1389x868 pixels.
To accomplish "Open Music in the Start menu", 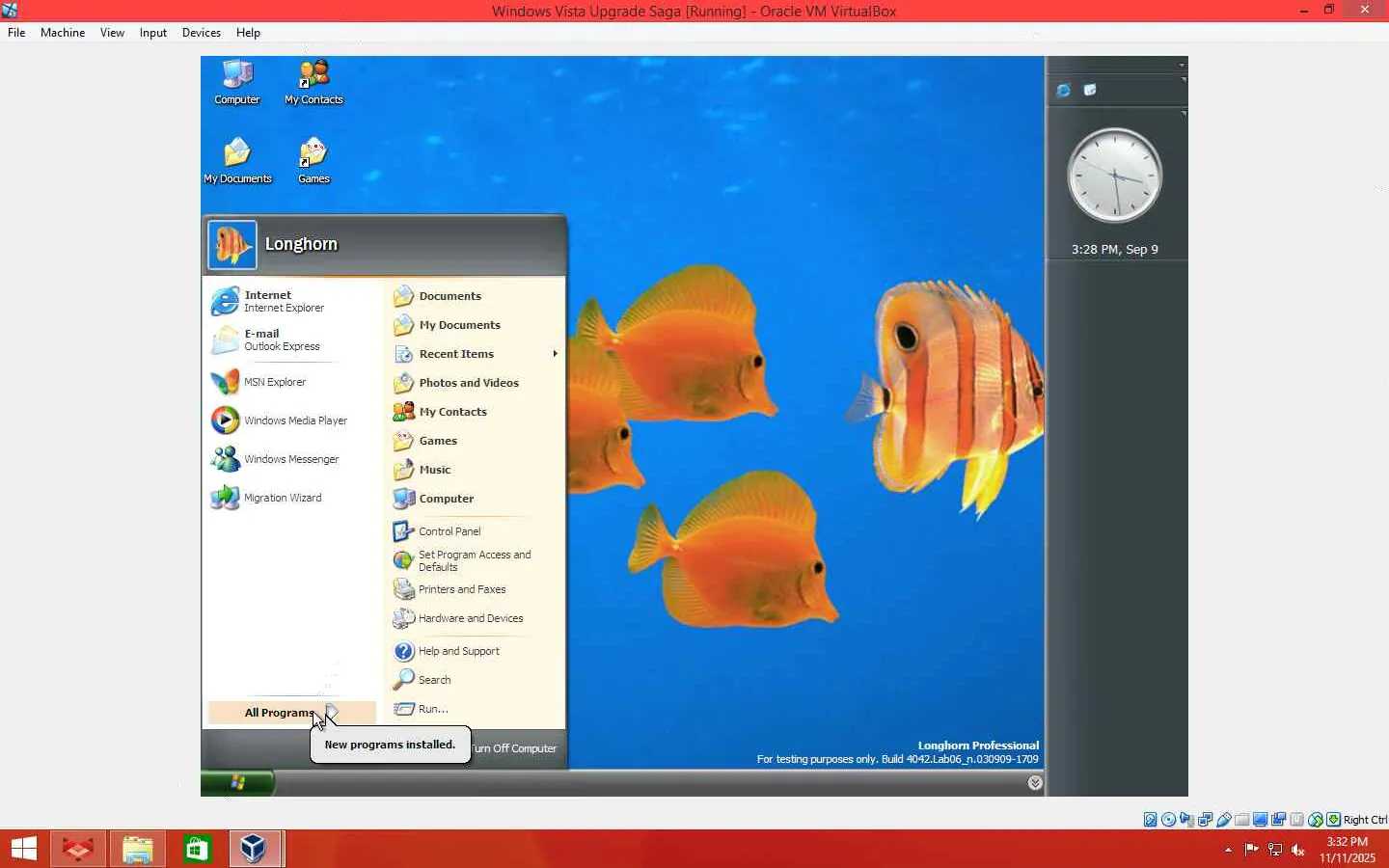I will pos(475,470).
